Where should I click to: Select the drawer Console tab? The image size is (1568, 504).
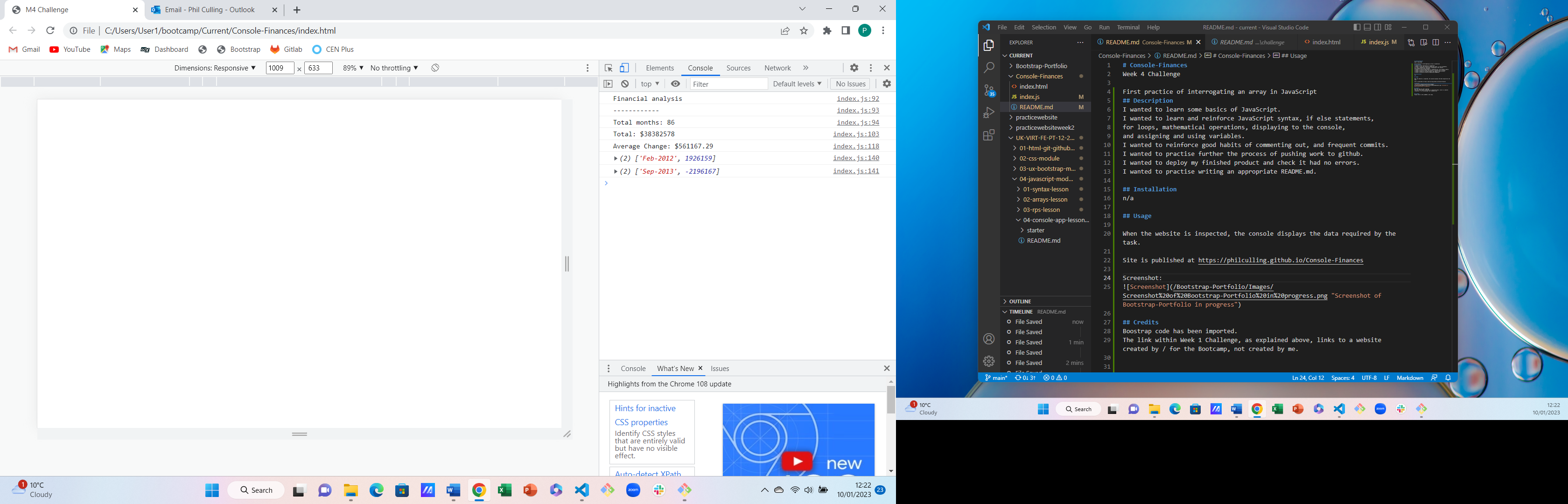click(x=633, y=369)
